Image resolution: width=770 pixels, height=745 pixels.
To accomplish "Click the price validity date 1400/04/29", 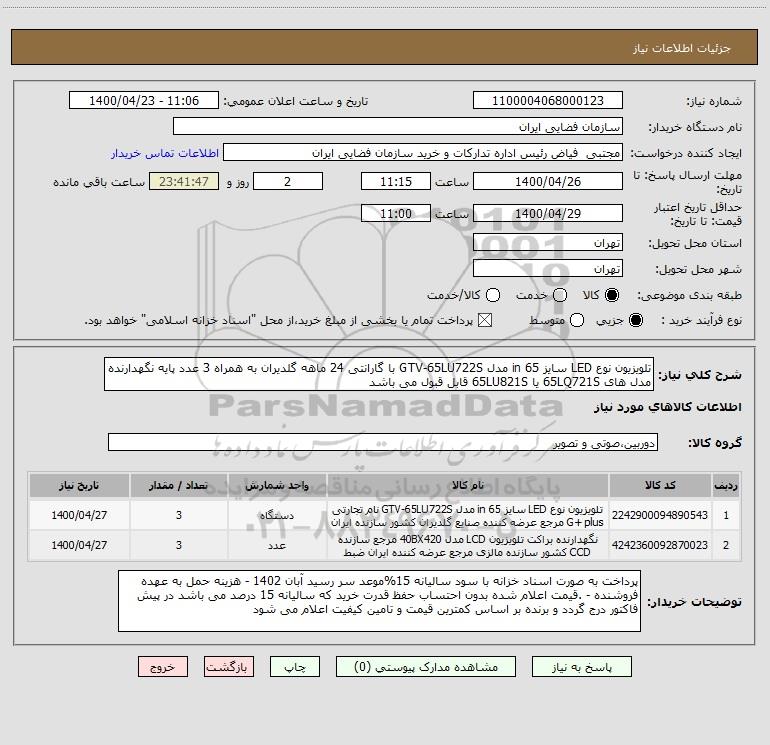I will (548, 213).
